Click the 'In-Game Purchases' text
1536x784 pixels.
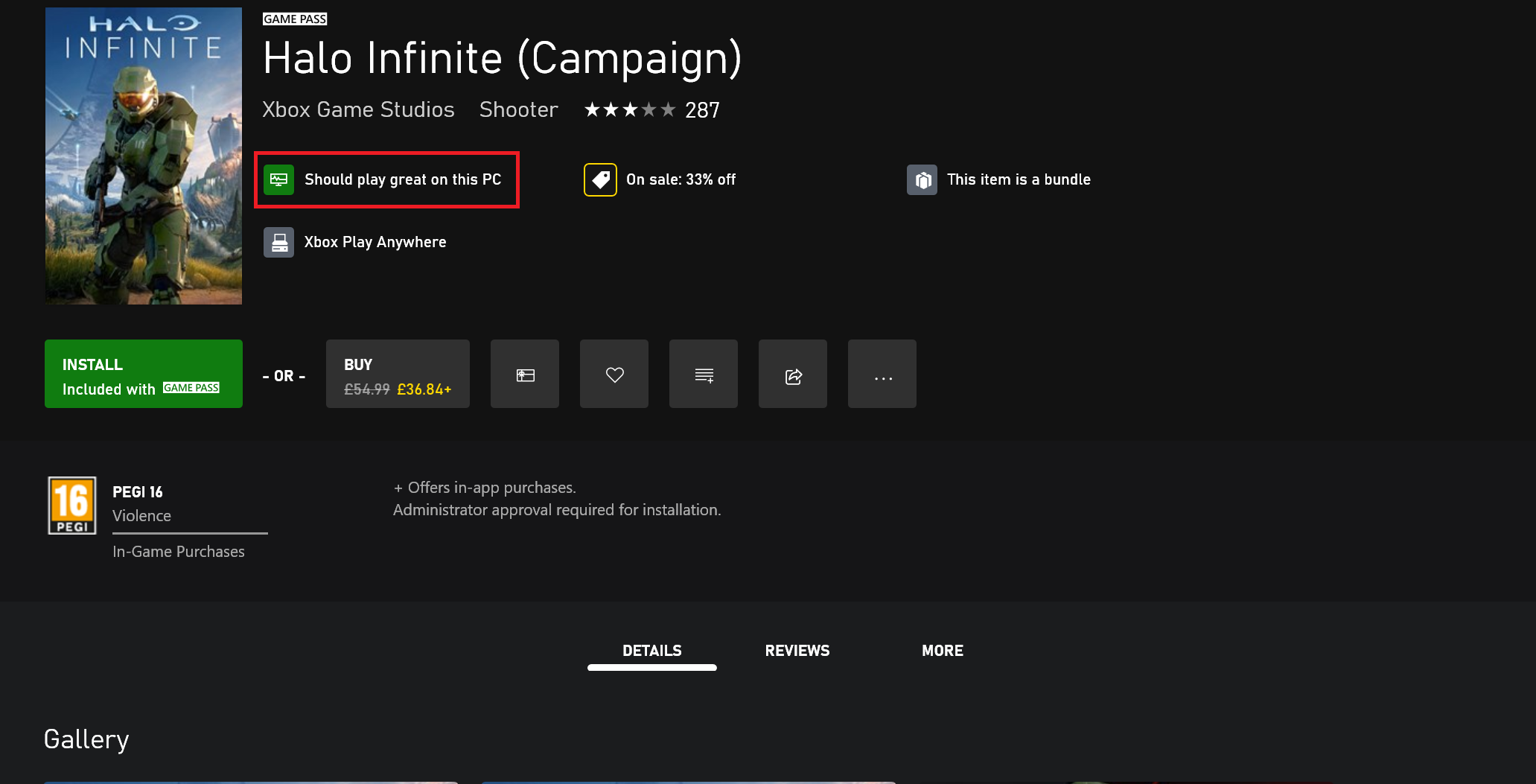(x=179, y=552)
